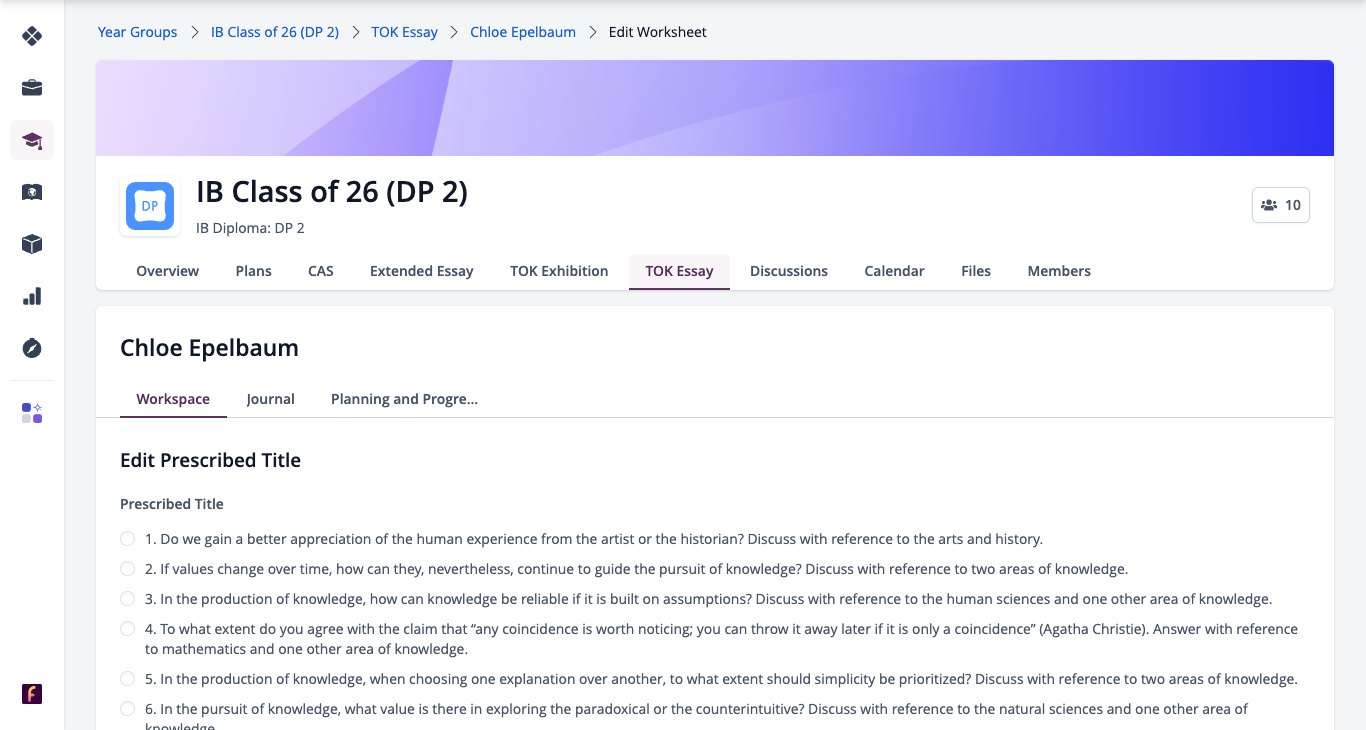The width and height of the screenshot is (1366, 730).
Task: Select prescribed title 4 Agatha Christie coincidence
Action: pos(127,629)
